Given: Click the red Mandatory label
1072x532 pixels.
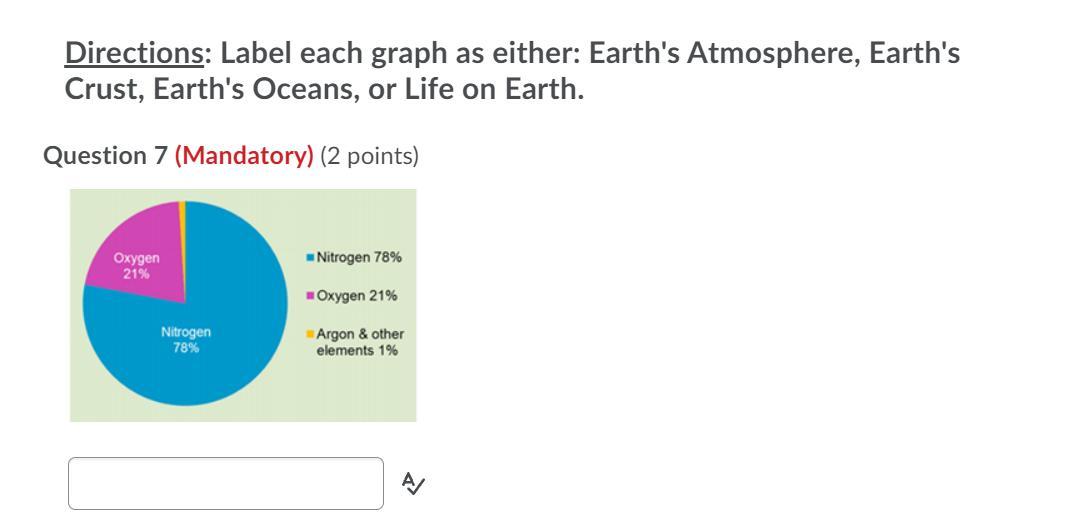Looking at the screenshot, I should point(244,156).
